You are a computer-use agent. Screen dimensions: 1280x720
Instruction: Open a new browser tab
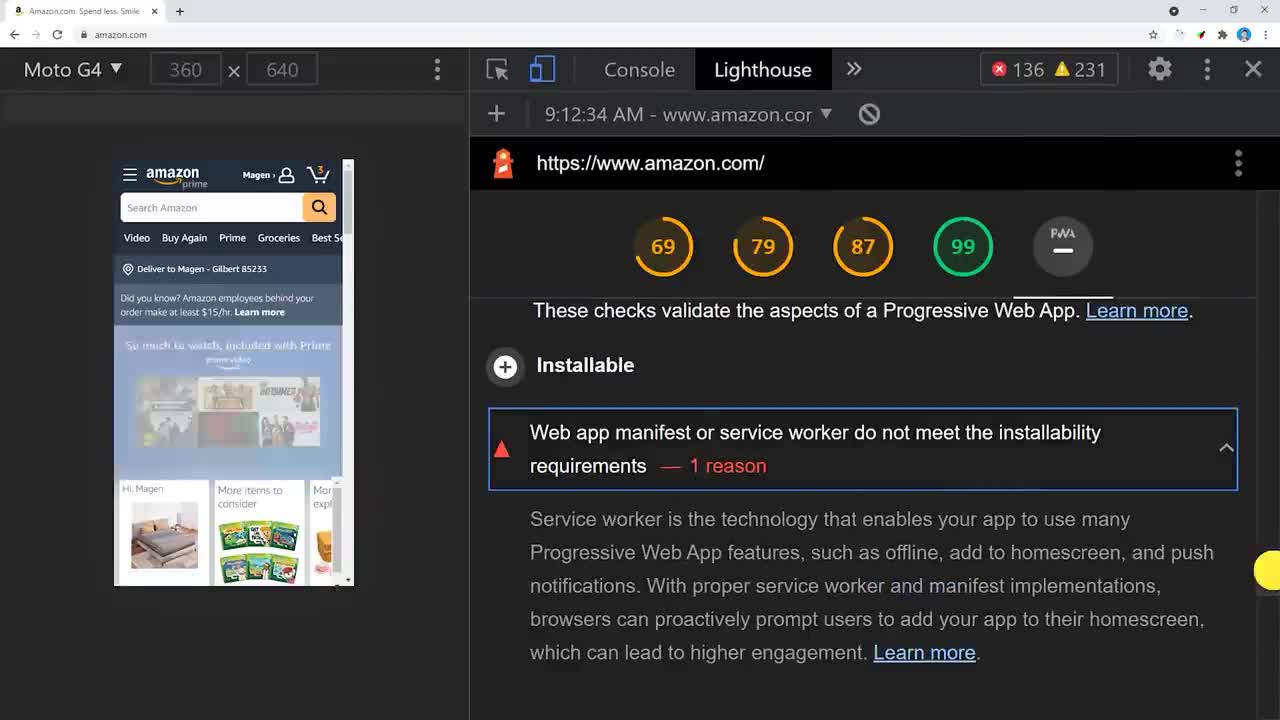[180, 11]
